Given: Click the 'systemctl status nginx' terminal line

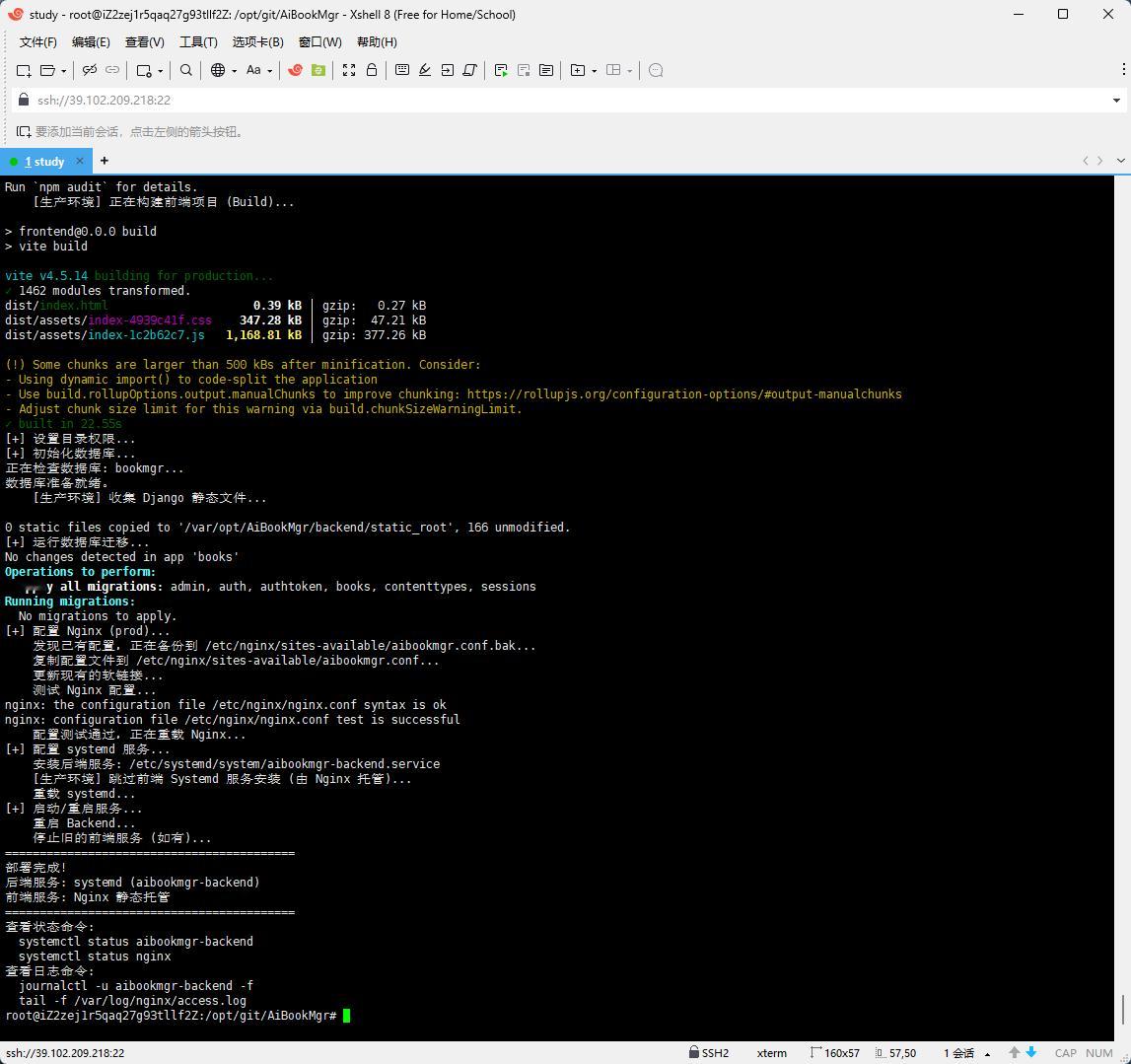Looking at the screenshot, I should [95, 957].
